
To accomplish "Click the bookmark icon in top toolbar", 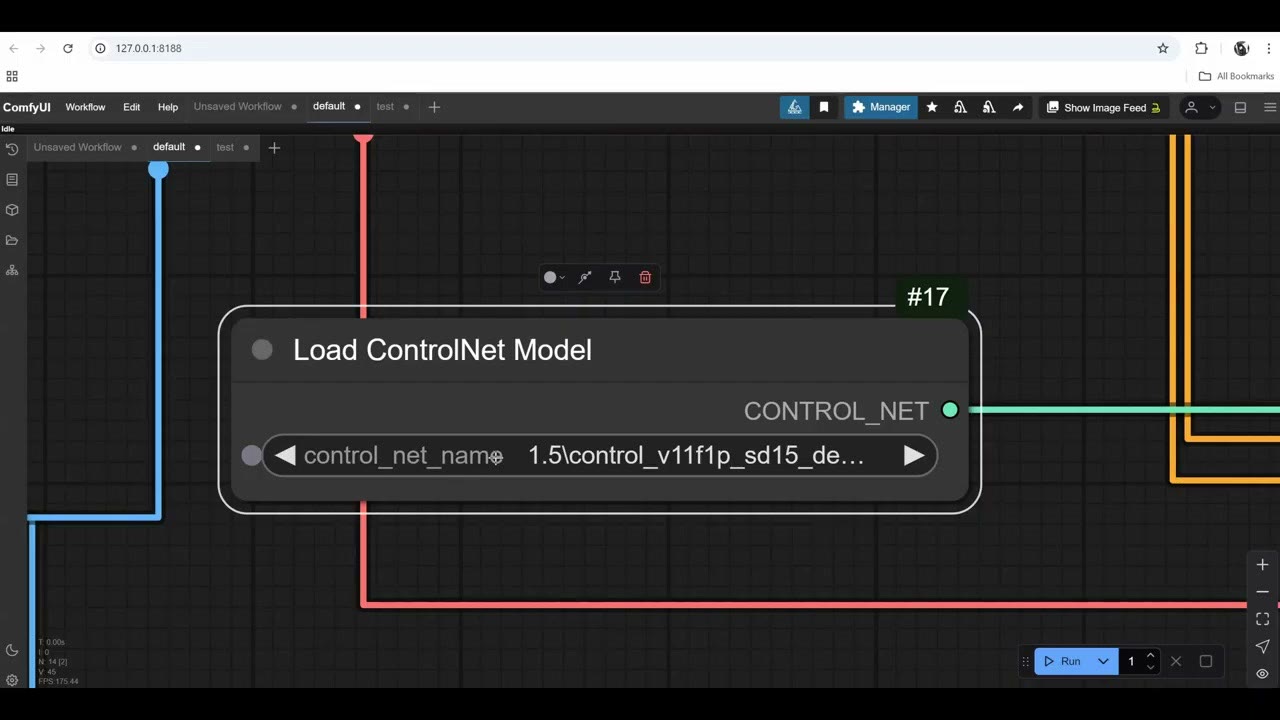I will tap(824, 107).
